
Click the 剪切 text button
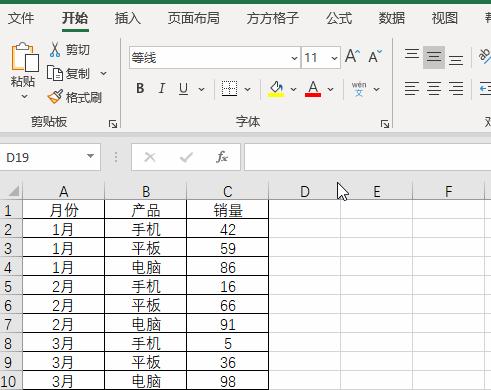78,50
